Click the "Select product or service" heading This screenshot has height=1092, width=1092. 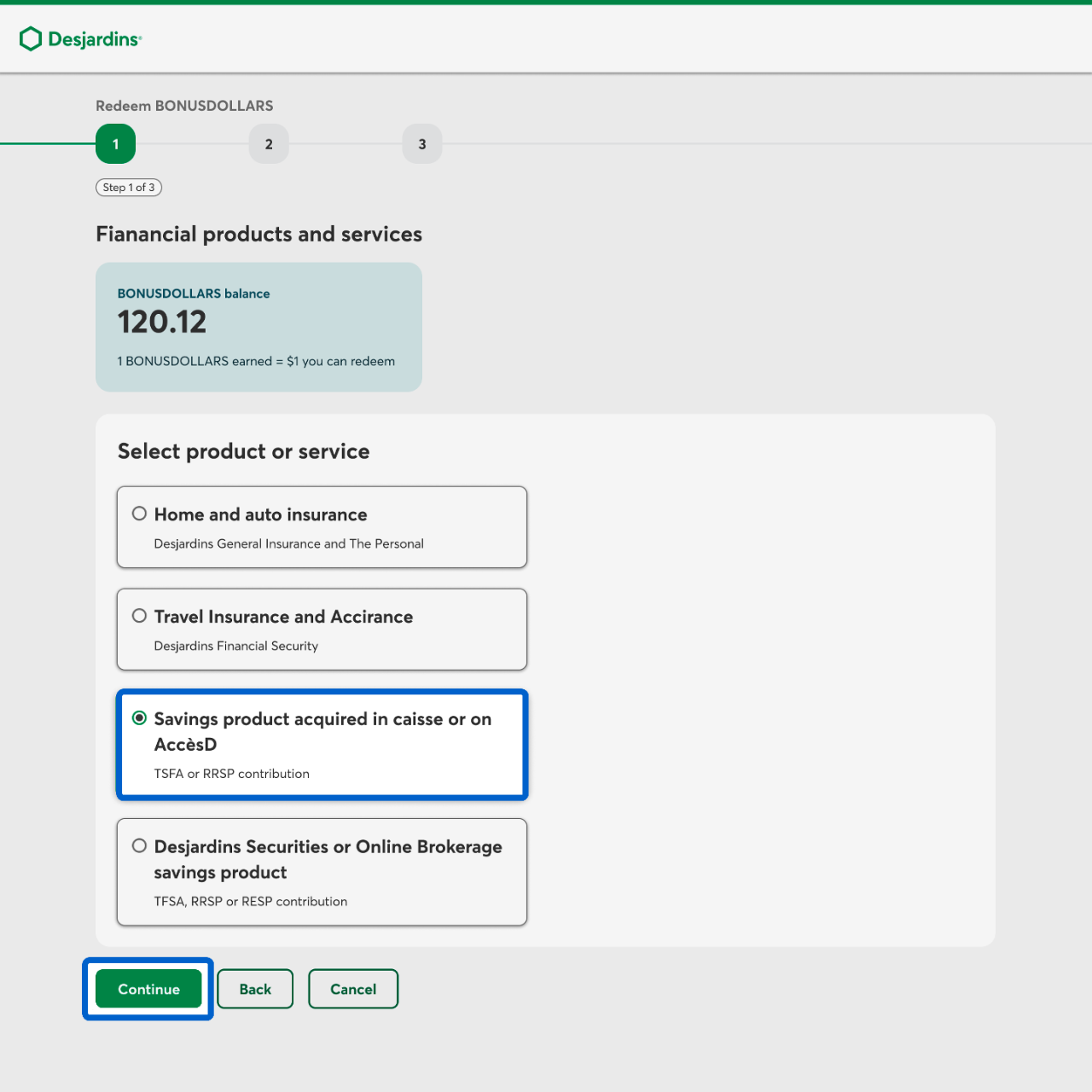pos(244,451)
